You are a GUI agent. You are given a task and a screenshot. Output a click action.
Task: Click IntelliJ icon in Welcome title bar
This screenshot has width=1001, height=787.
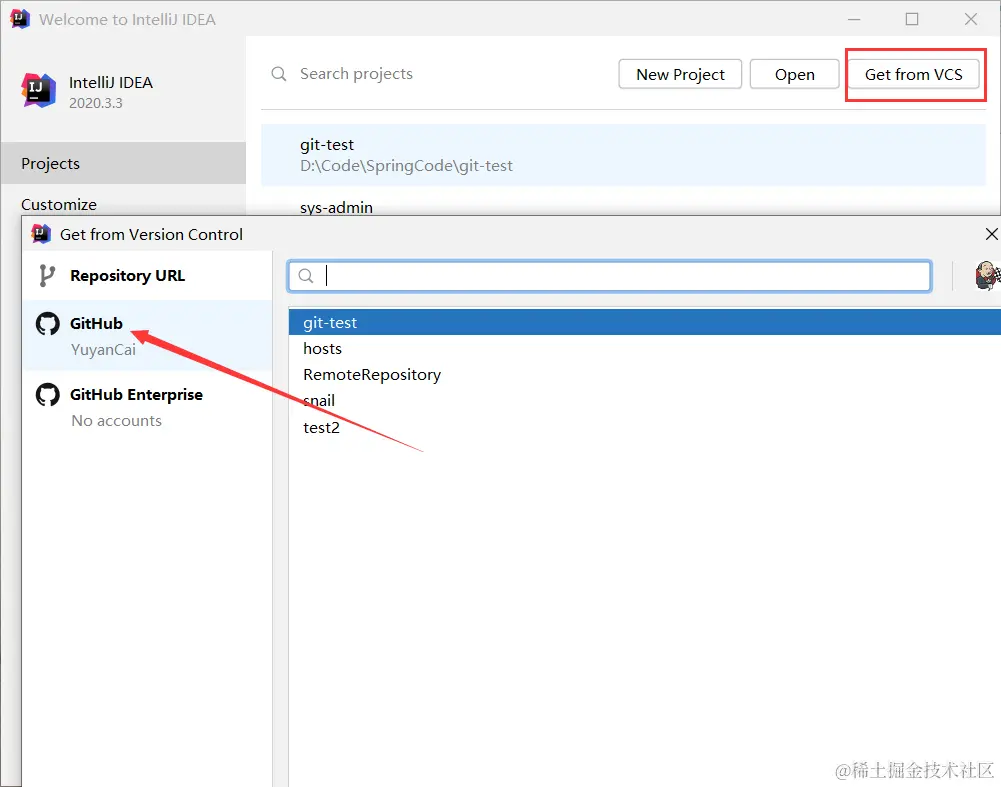pyautogui.click(x=20, y=19)
